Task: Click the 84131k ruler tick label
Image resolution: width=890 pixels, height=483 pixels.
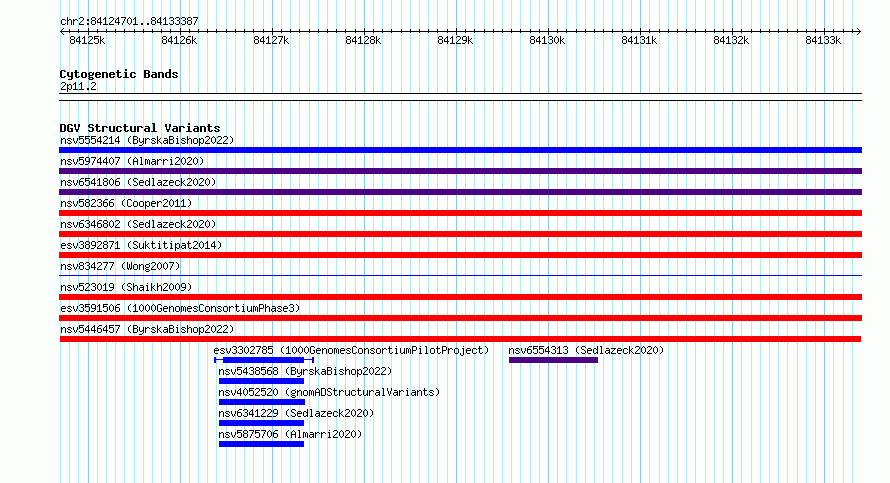Action: coord(639,41)
